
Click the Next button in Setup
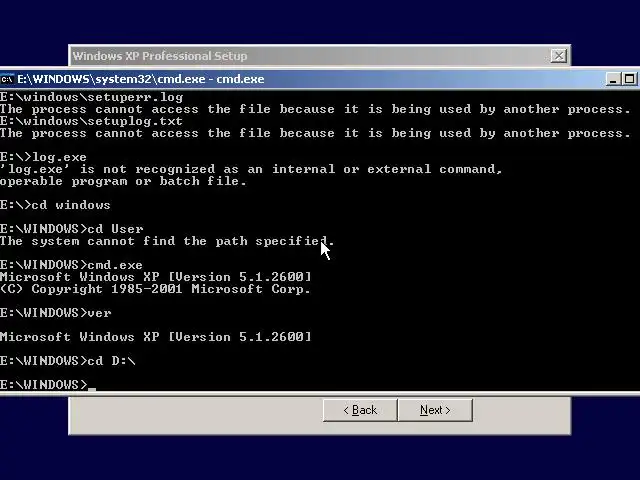pos(435,410)
